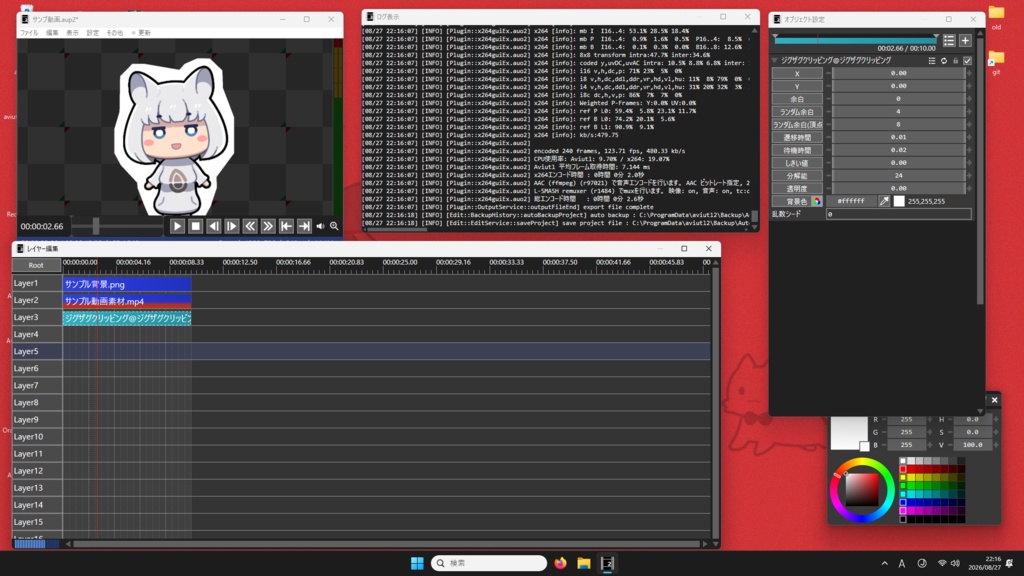Click the 遷移時間 parameter button
The height and width of the screenshot is (576, 1024).
[x=797, y=137]
